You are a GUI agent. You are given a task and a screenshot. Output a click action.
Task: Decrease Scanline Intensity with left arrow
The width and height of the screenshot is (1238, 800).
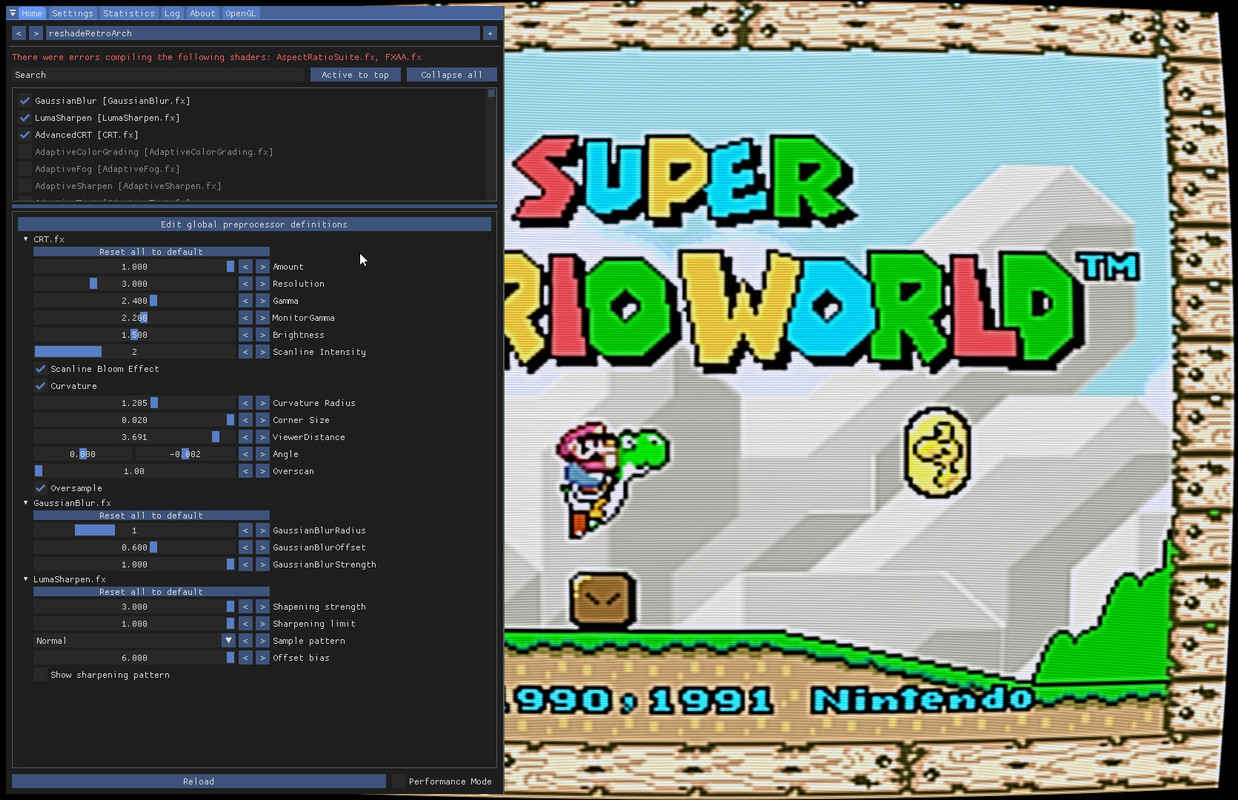coord(245,352)
